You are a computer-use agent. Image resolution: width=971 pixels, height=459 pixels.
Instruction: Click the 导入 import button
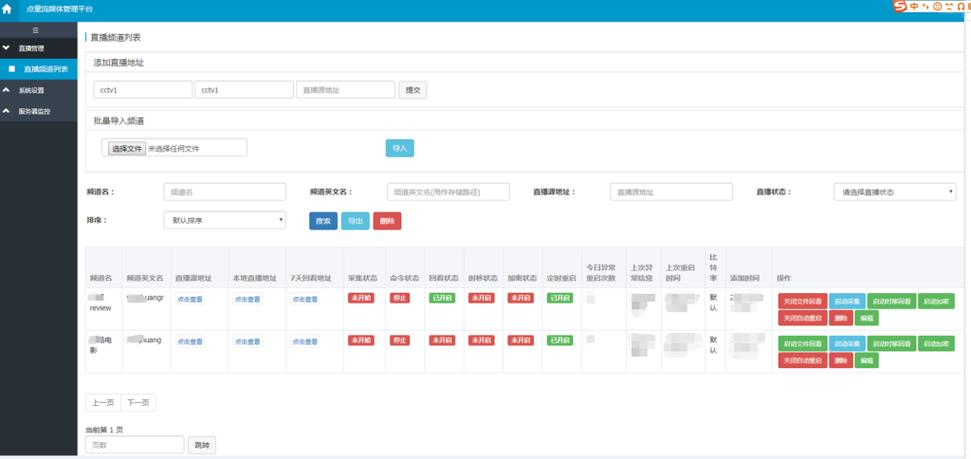tap(399, 148)
